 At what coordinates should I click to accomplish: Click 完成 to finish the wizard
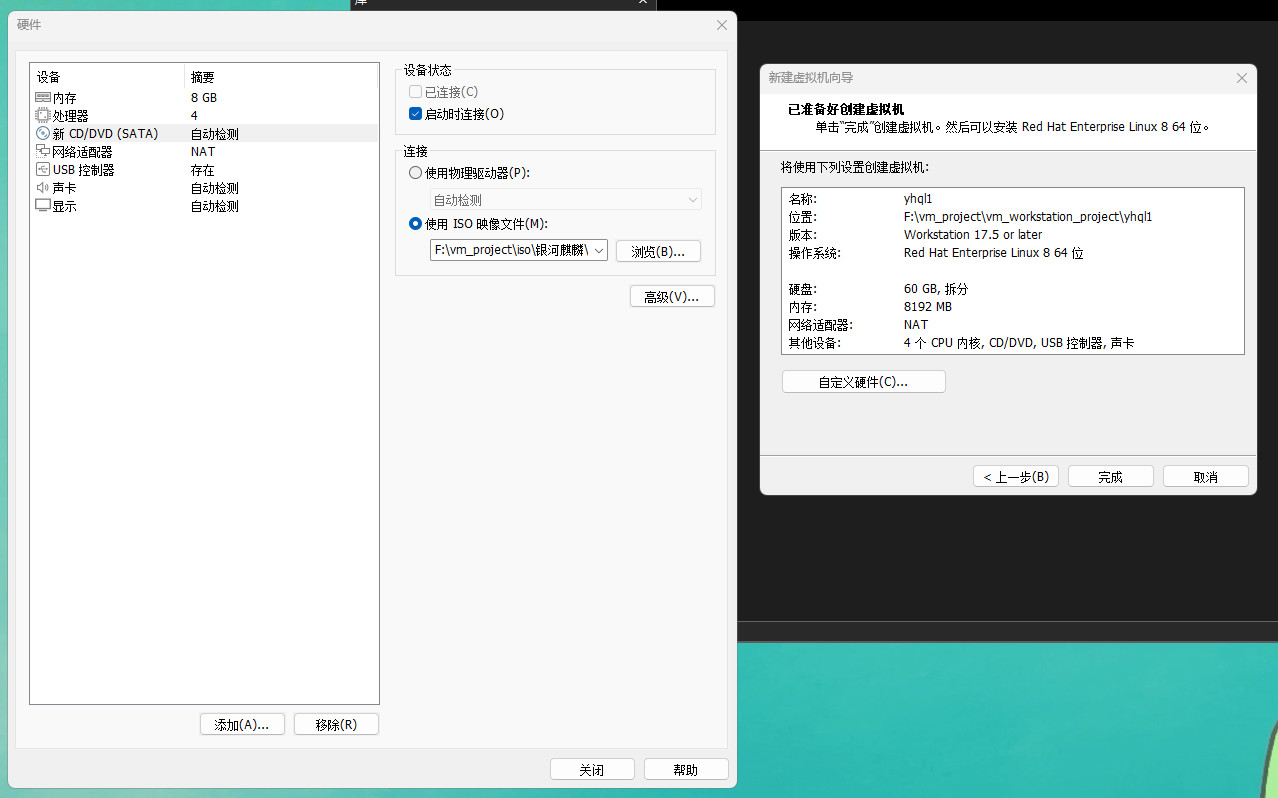click(1110, 477)
